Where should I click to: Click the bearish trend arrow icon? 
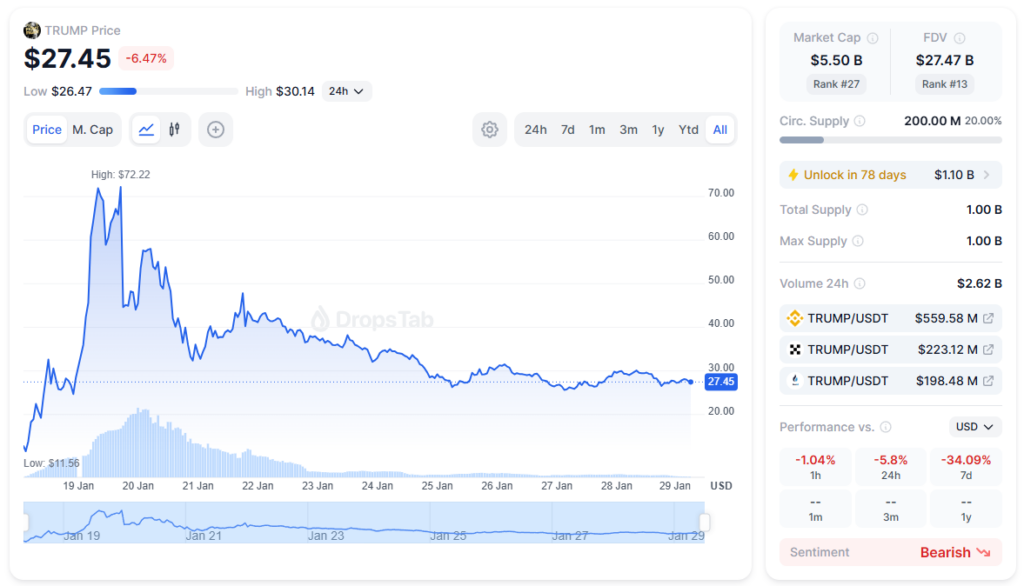[984, 553]
